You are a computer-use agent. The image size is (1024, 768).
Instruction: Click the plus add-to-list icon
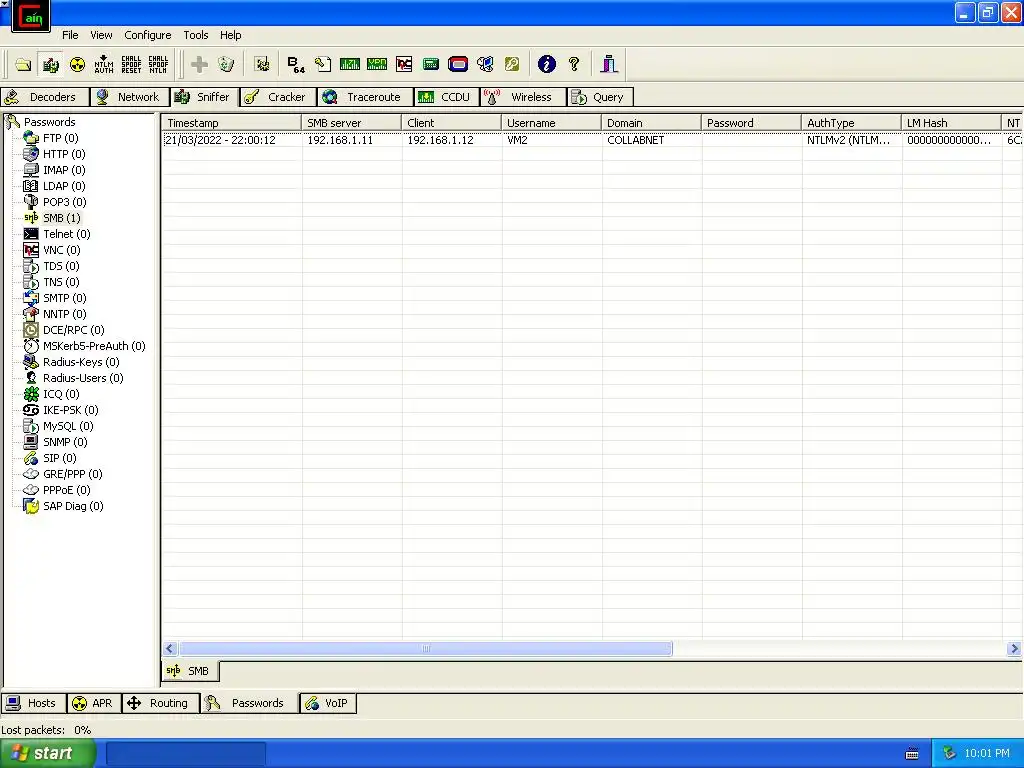point(199,64)
